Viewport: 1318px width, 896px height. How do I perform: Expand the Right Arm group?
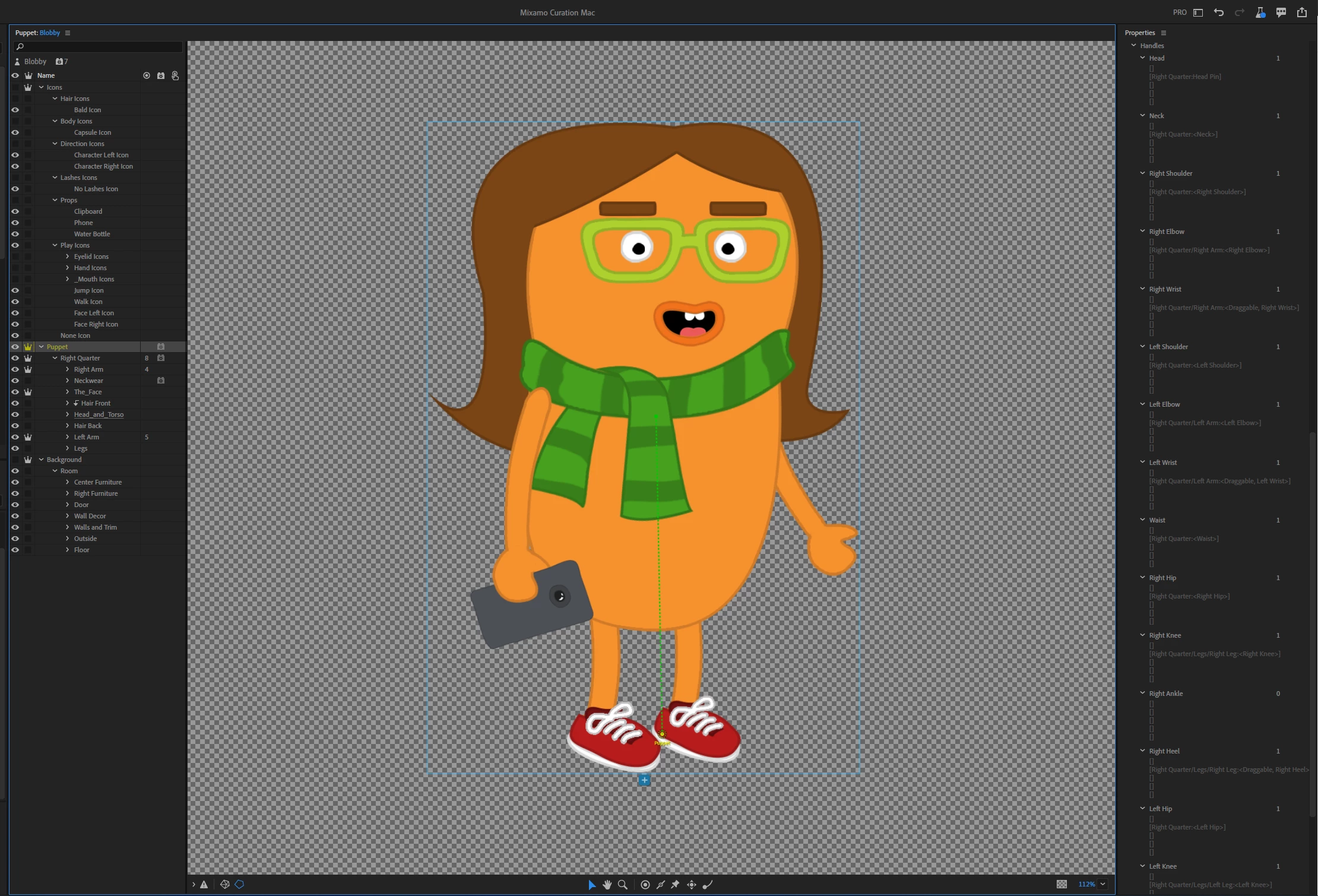coord(68,369)
